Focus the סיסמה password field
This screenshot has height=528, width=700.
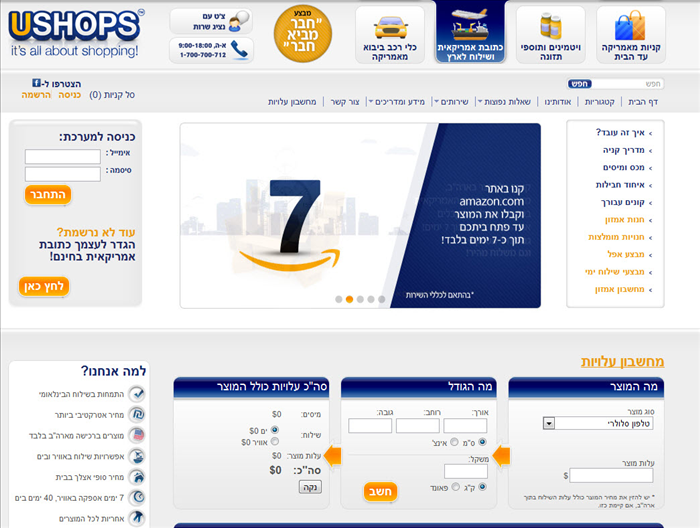pos(62,174)
